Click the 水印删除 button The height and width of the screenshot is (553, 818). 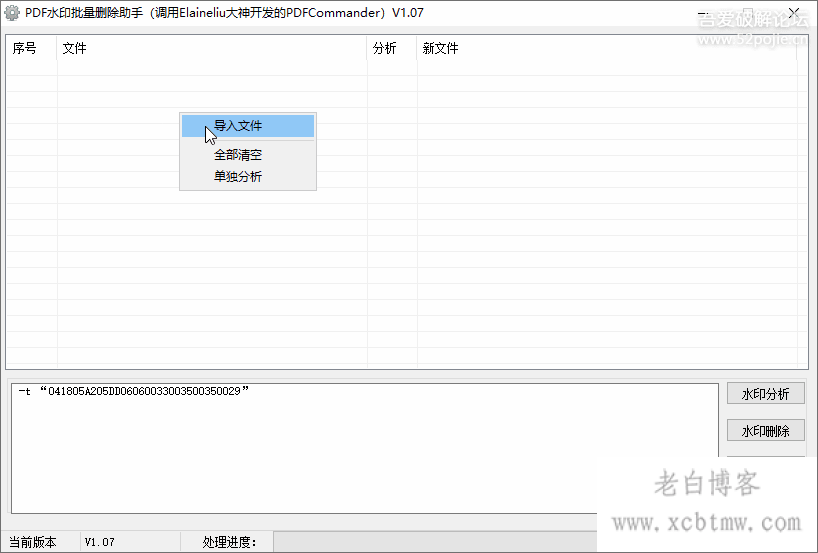[x=765, y=431]
